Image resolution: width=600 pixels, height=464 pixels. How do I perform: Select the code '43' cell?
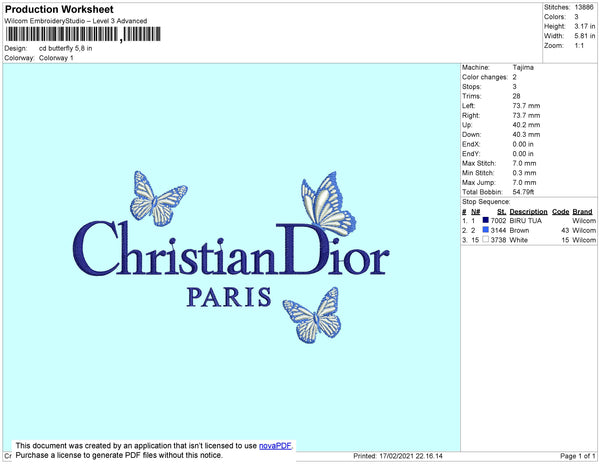point(565,230)
